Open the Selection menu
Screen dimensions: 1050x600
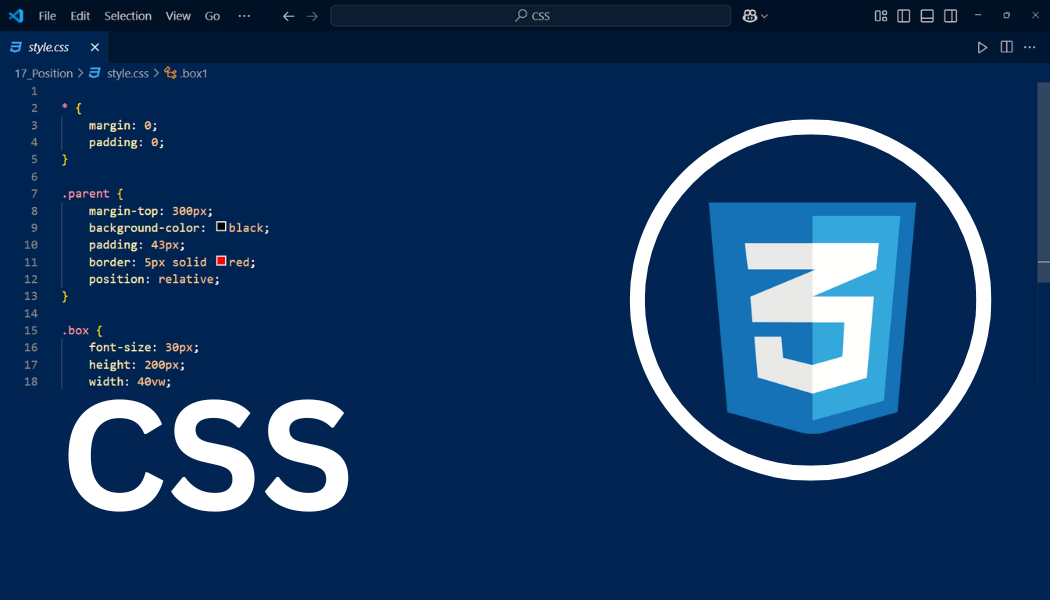pos(128,15)
